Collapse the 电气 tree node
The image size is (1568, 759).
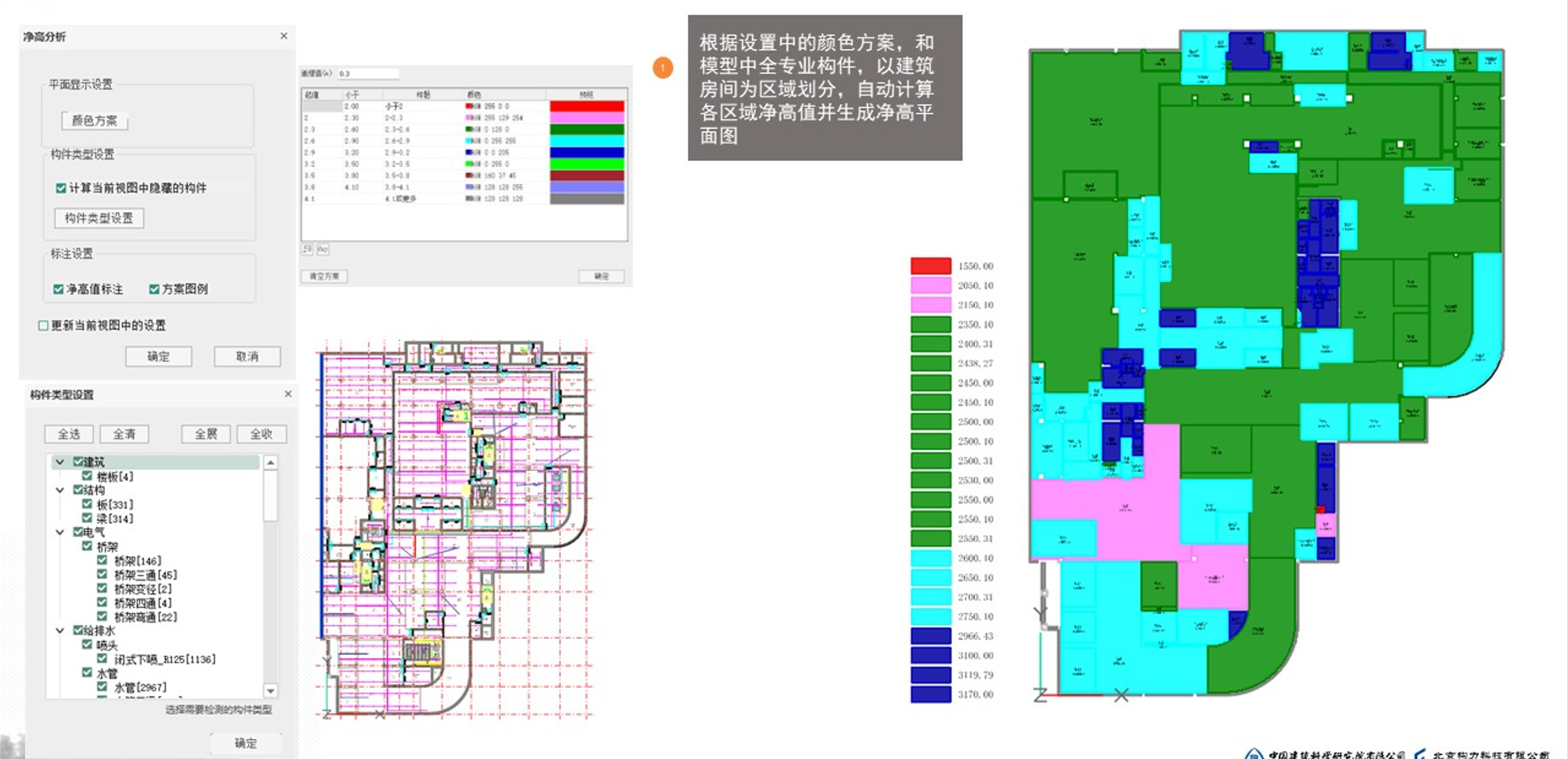coord(60,532)
